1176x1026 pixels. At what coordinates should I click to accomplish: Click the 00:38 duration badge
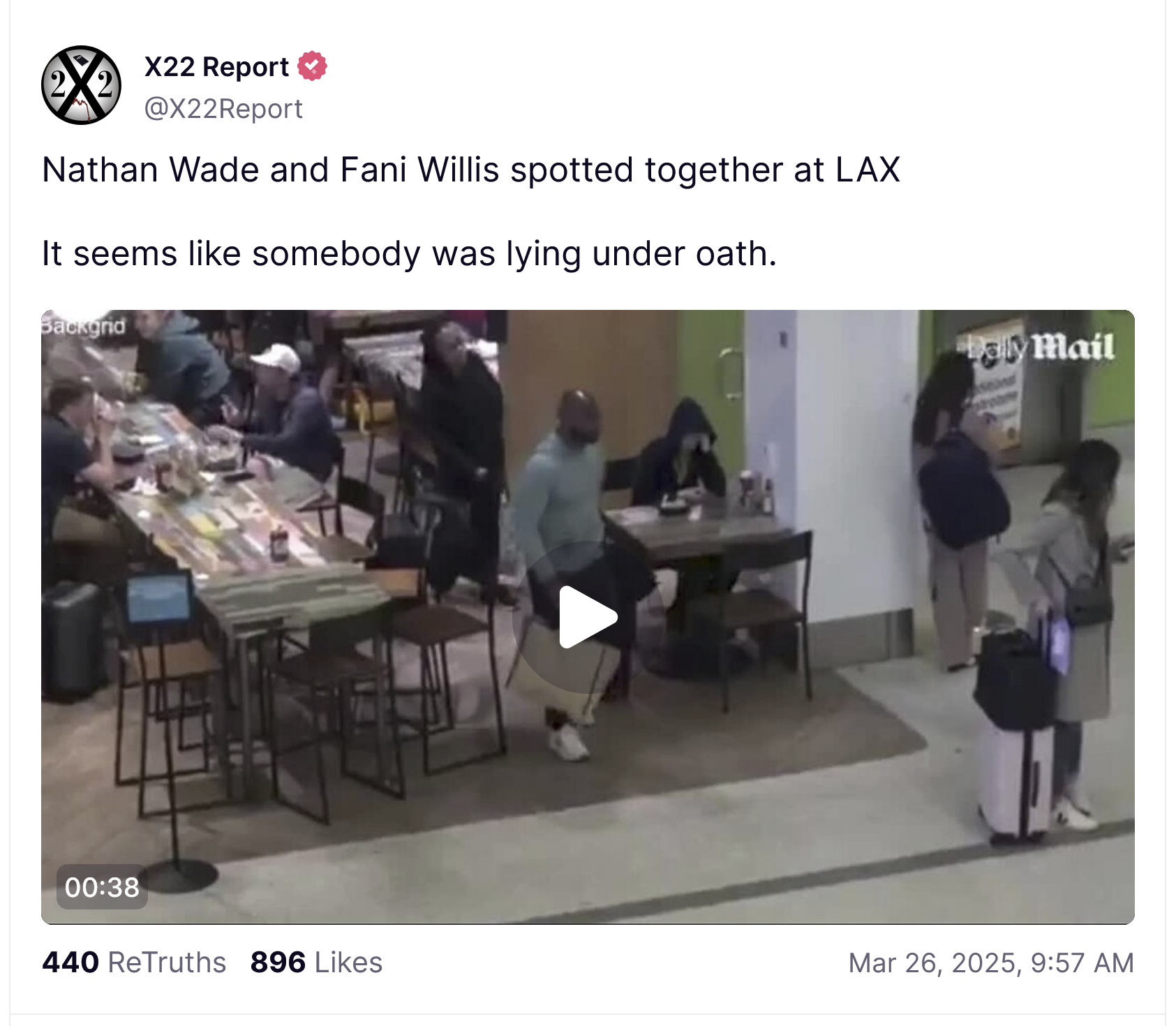102,887
